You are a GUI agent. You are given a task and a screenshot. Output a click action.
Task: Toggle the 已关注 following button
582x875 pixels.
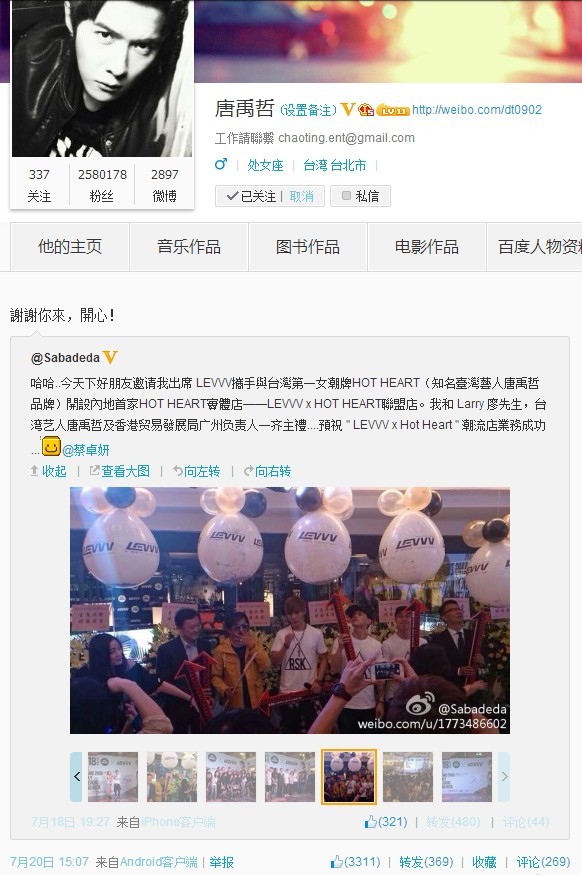coord(251,196)
